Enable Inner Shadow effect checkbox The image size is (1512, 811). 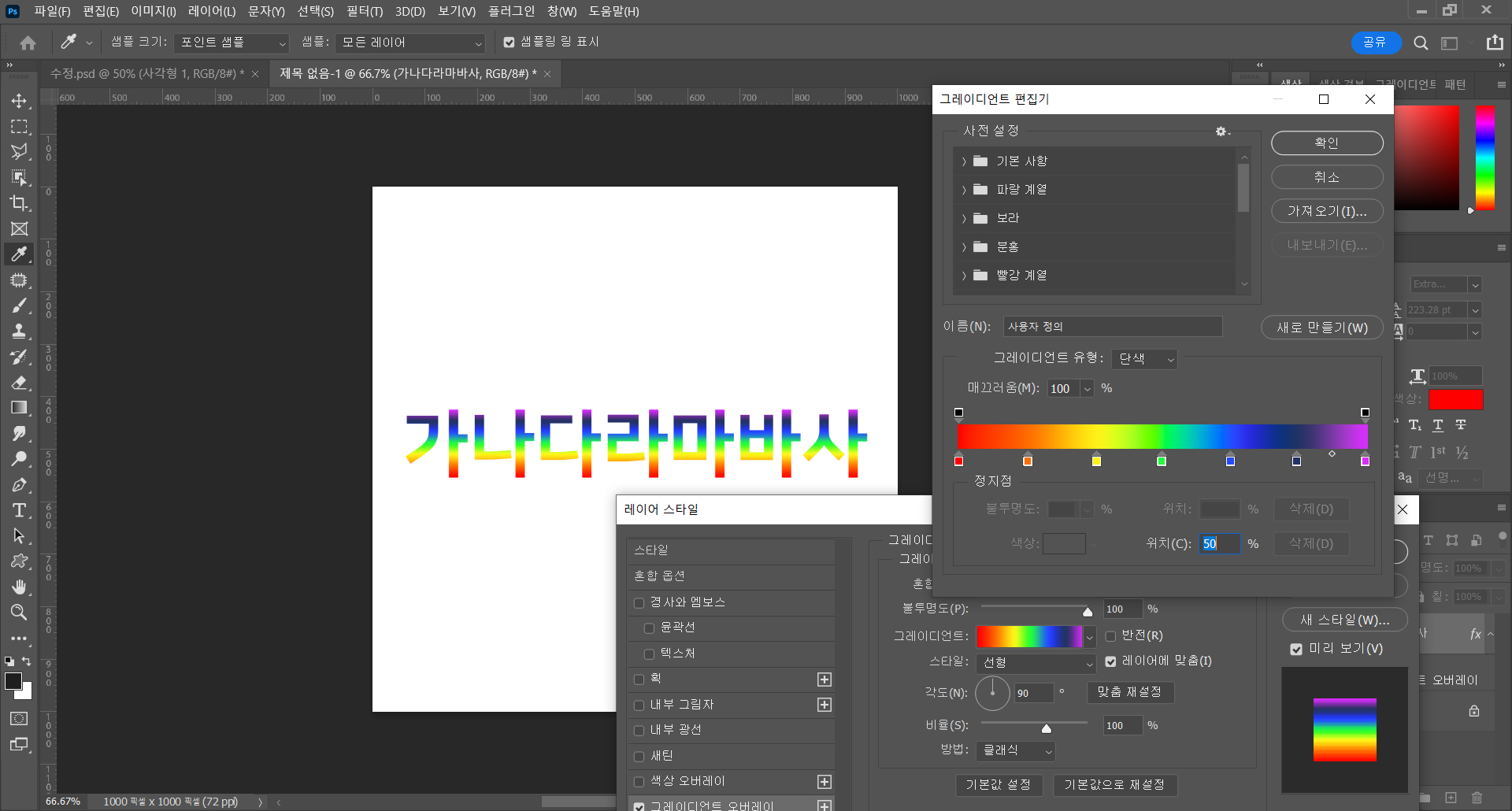[x=639, y=705]
